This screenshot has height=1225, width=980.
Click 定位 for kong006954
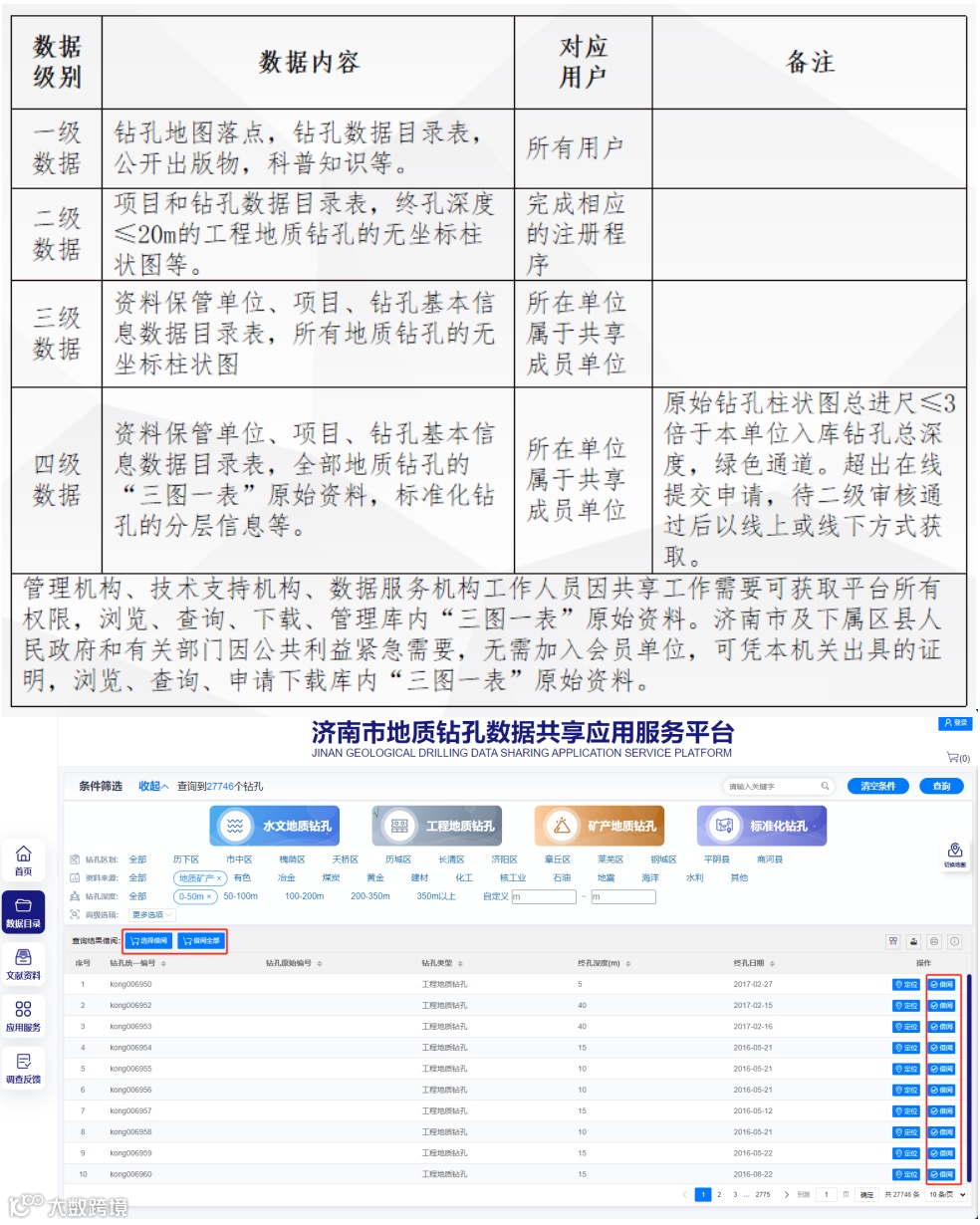906,1048
